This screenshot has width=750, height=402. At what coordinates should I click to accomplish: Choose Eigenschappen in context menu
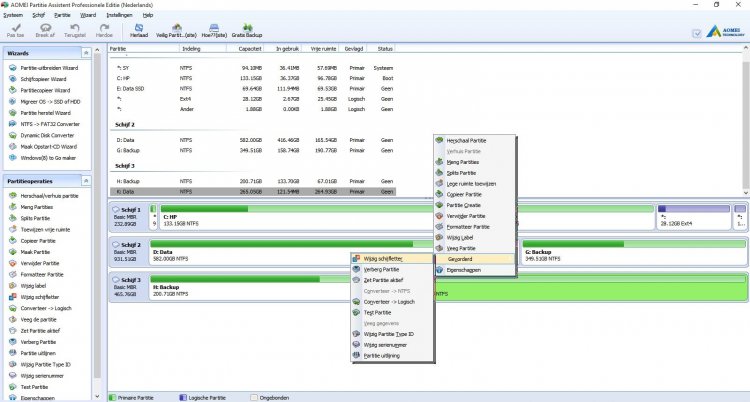475,270
